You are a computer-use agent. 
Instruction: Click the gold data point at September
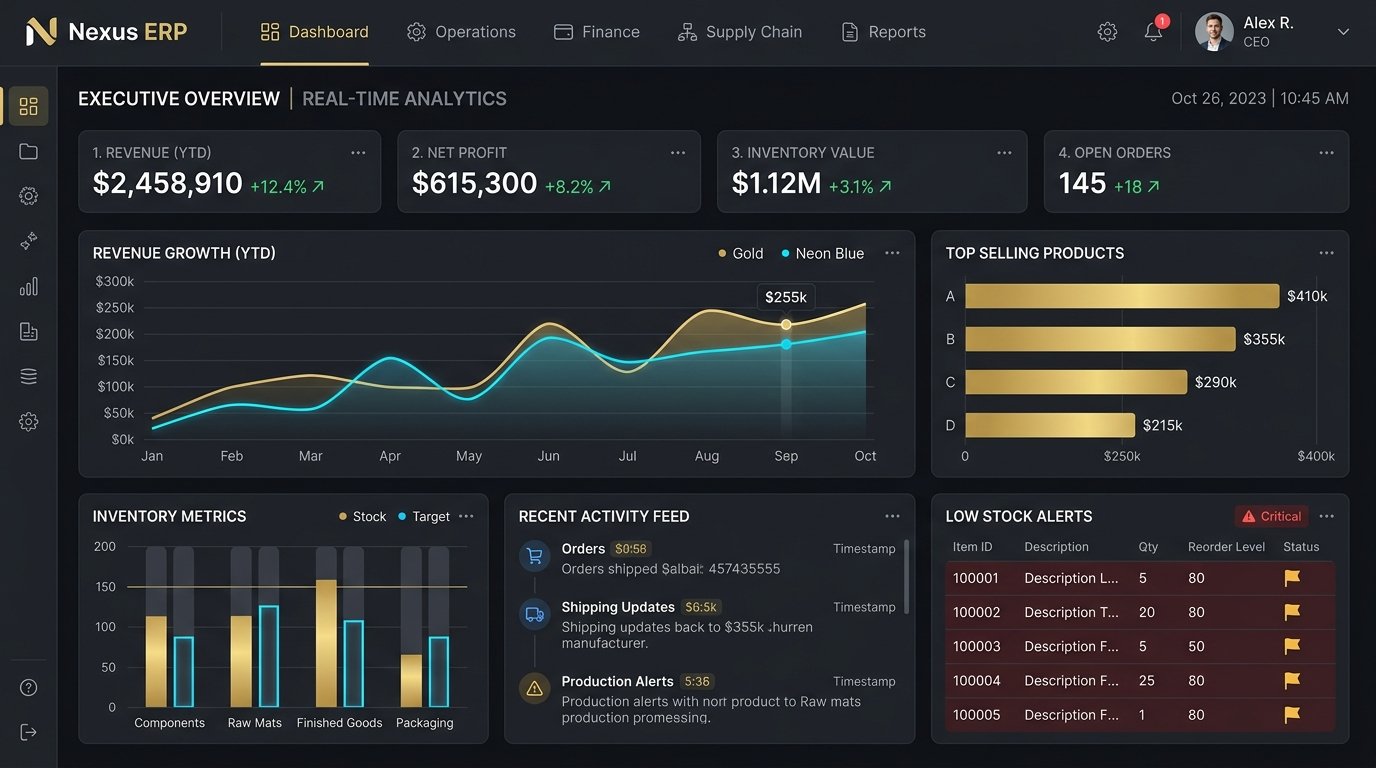786,325
